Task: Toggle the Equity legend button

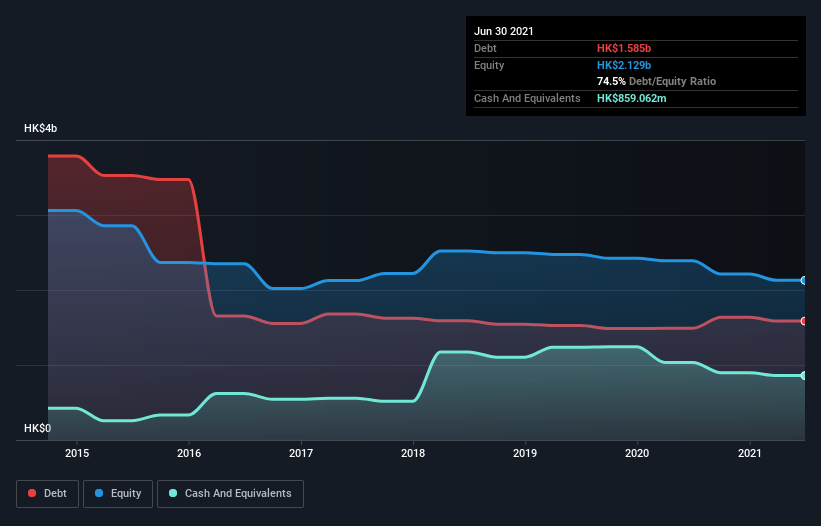Action: 118,494
